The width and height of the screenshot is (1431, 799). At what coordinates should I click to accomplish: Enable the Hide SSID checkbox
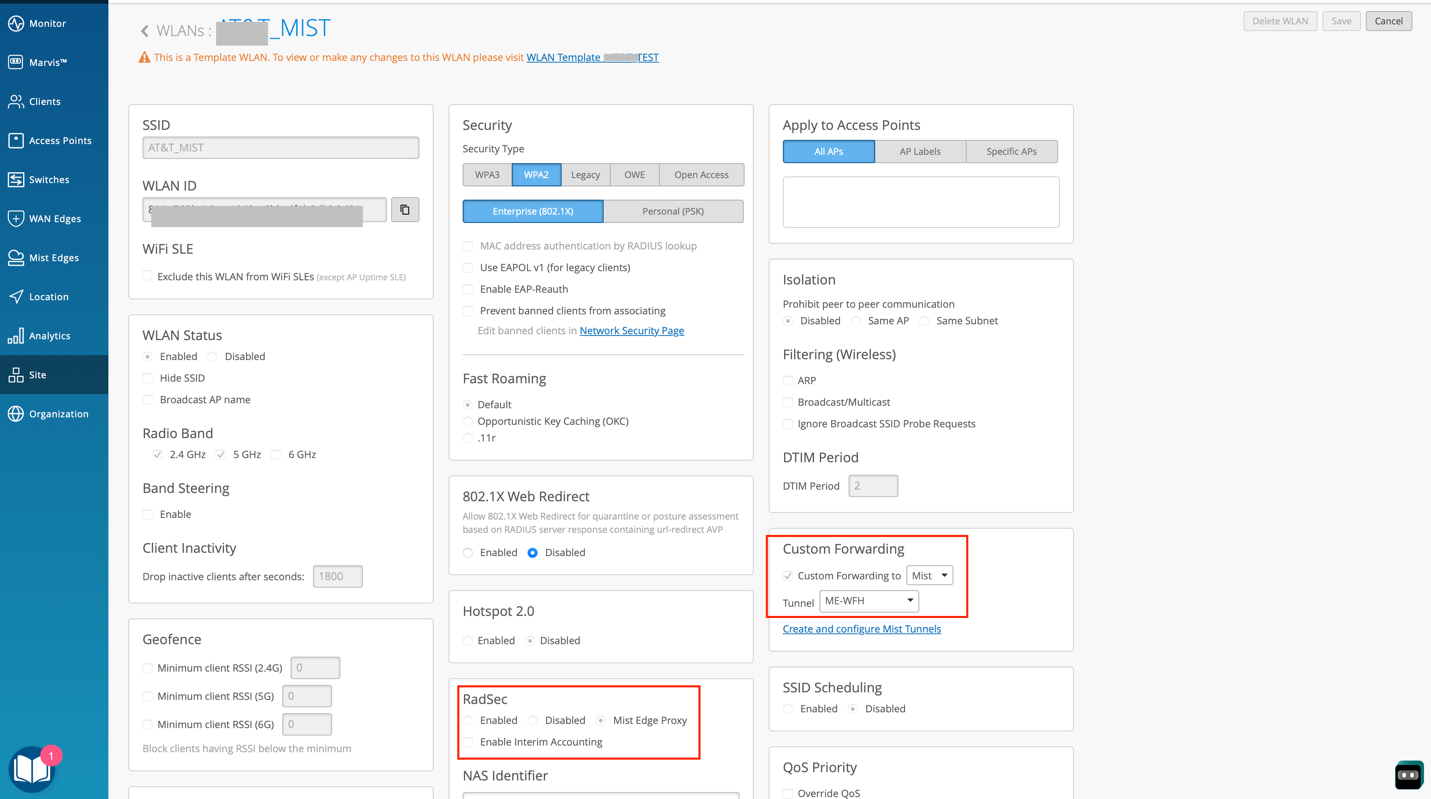(x=148, y=378)
